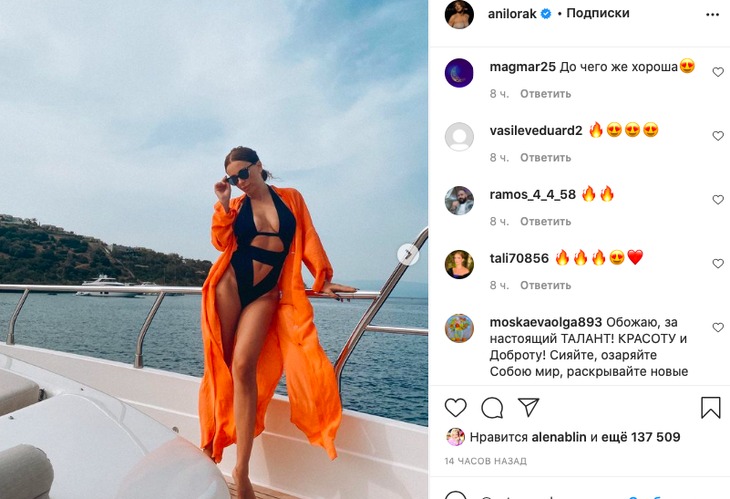
Task: Click the Подписки following button
Action: (598, 13)
